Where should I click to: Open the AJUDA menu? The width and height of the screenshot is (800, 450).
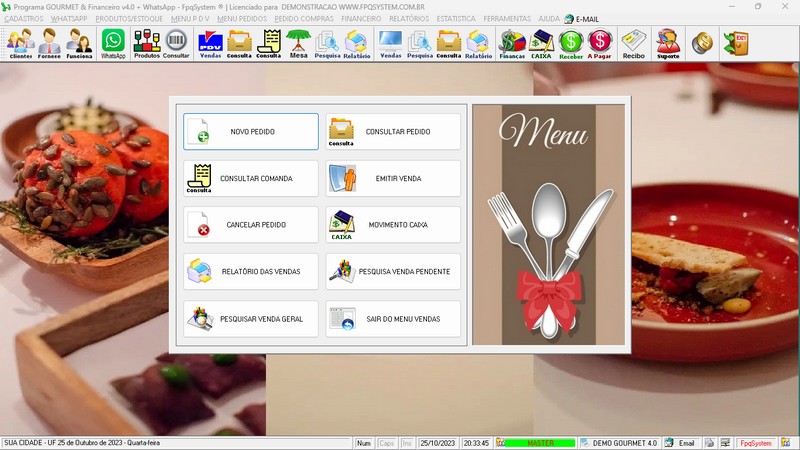[549, 19]
